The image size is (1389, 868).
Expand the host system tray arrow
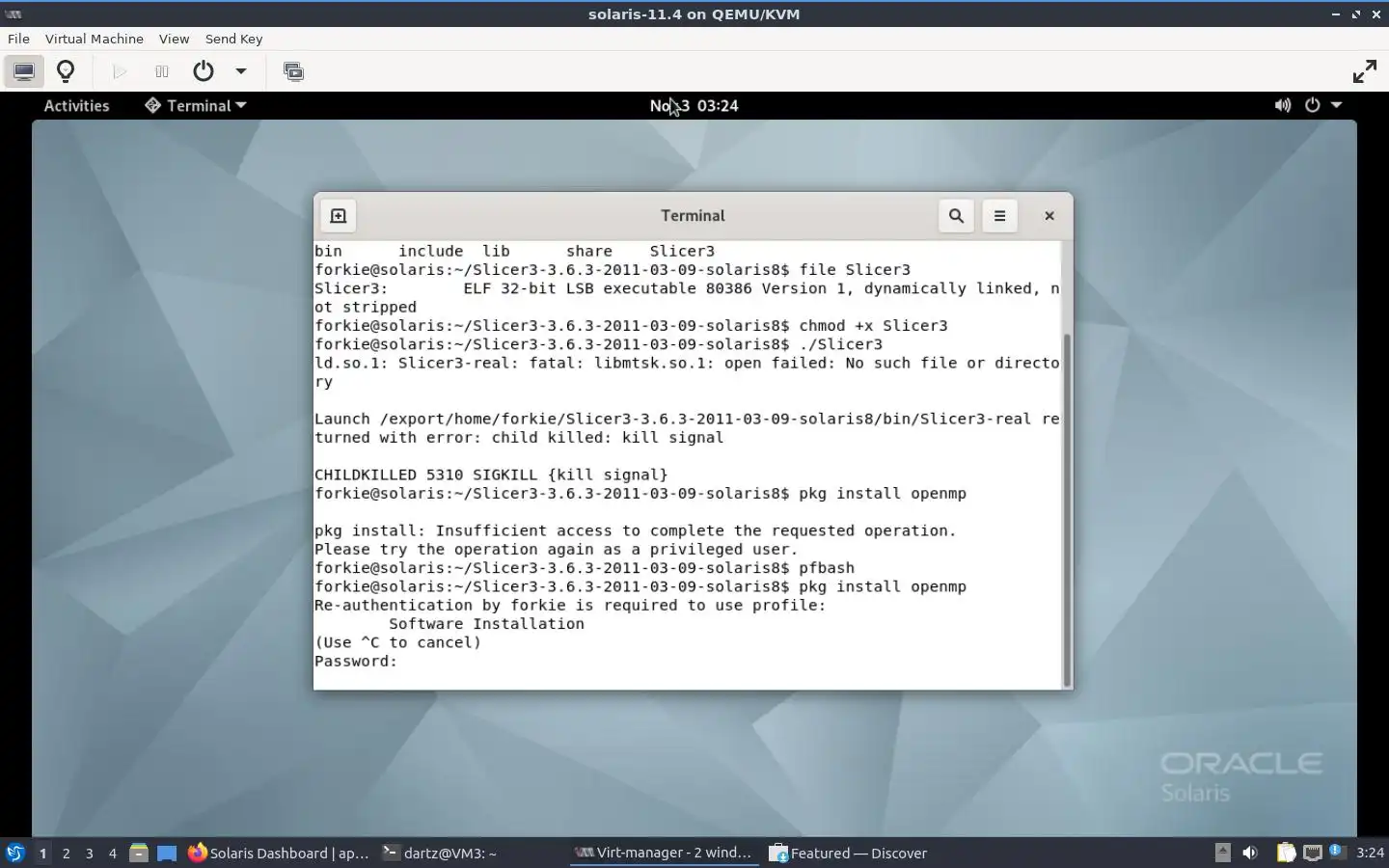[1222, 852]
